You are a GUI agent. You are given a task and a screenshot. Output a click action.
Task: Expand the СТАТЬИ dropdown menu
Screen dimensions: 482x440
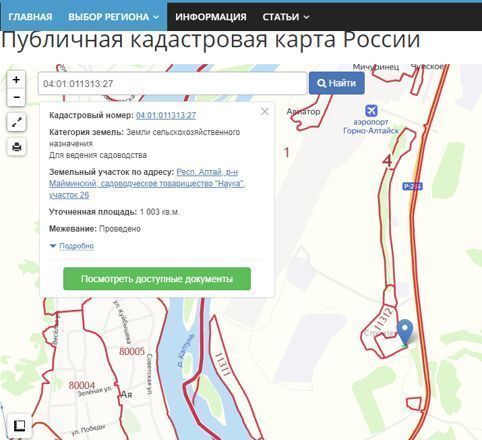[x=286, y=17]
